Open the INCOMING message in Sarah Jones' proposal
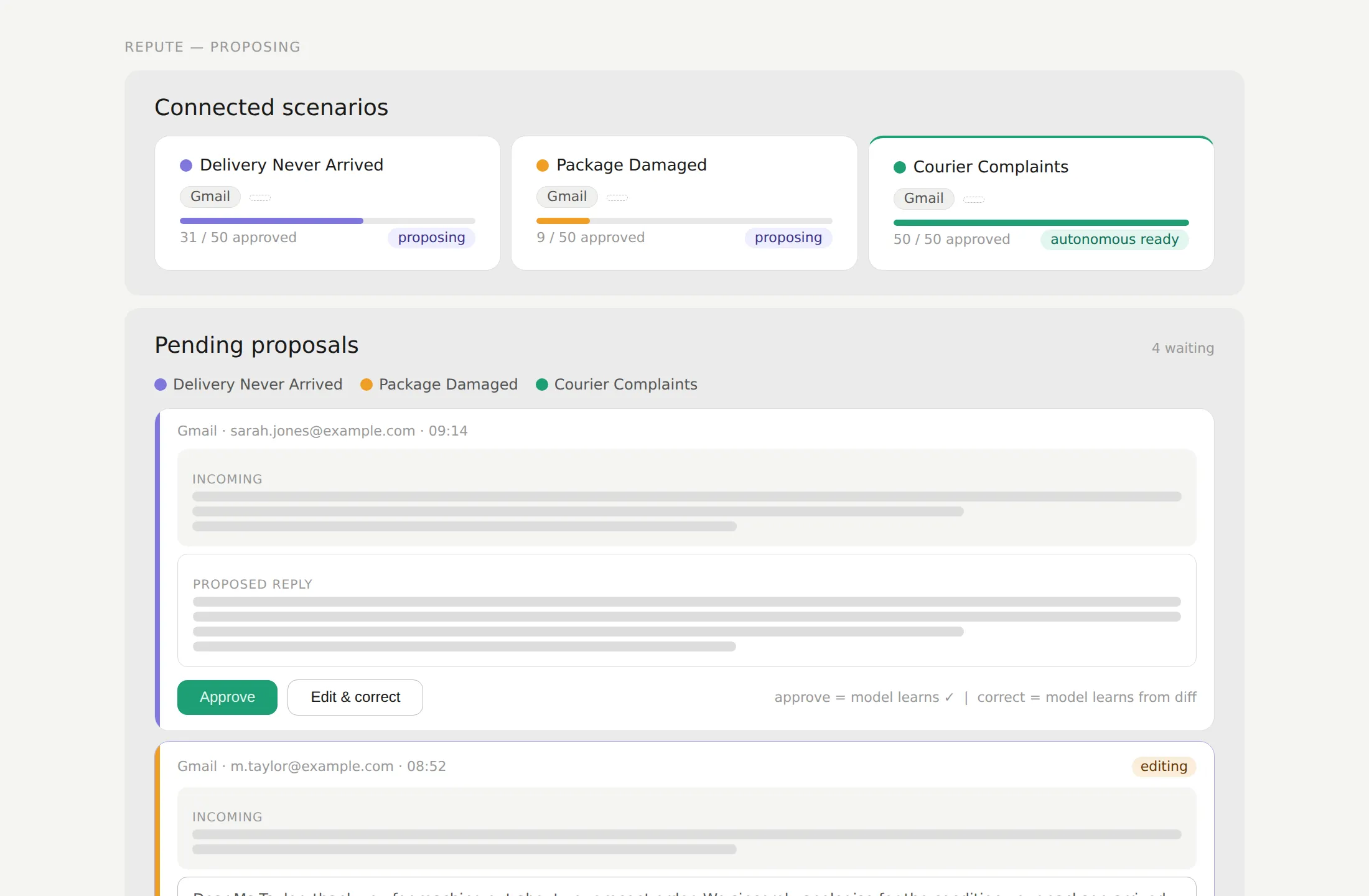Screen dimensions: 1369x896 point(687,498)
